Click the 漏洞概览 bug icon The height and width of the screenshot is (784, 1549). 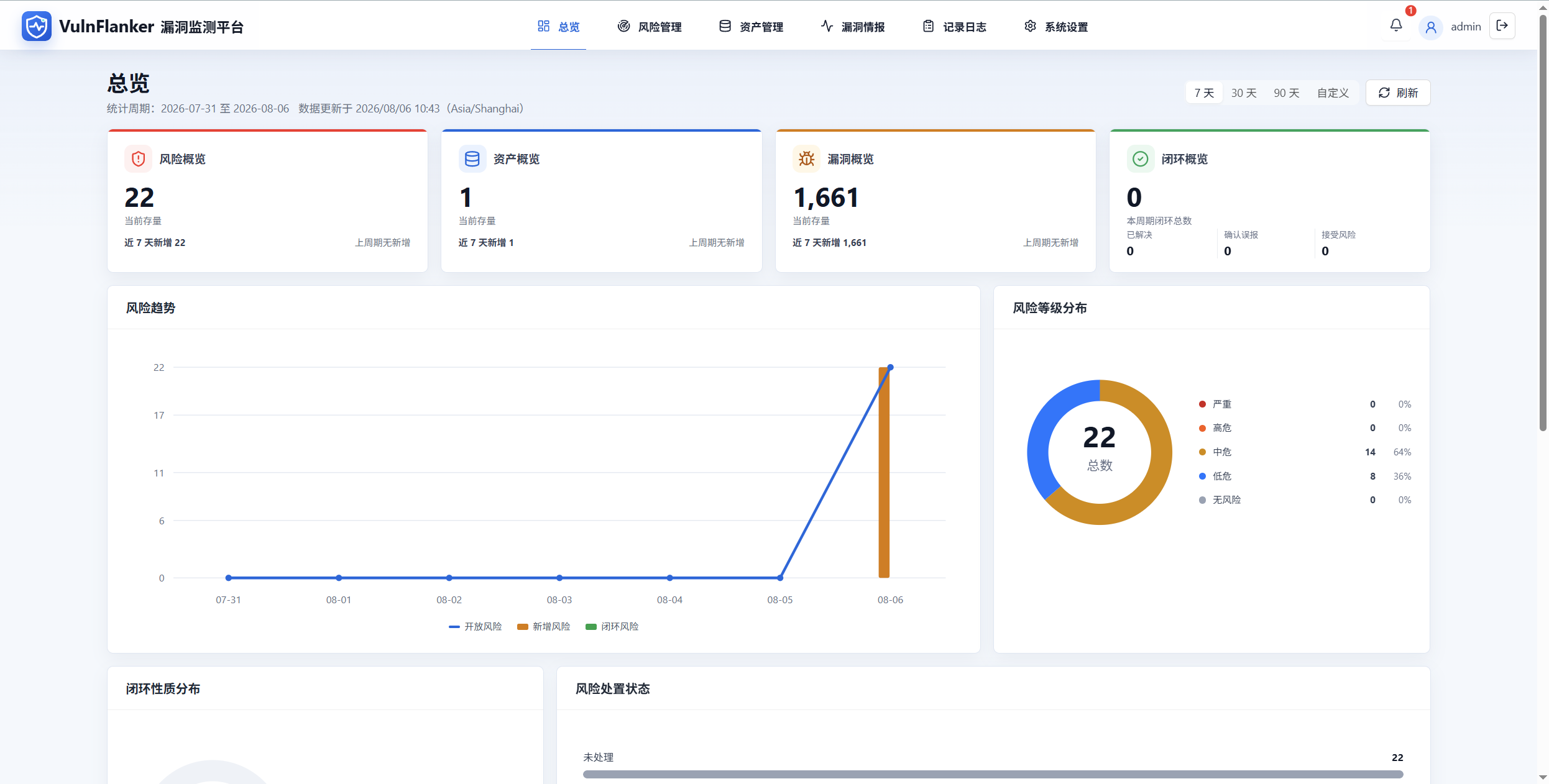[x=807, y=159]
